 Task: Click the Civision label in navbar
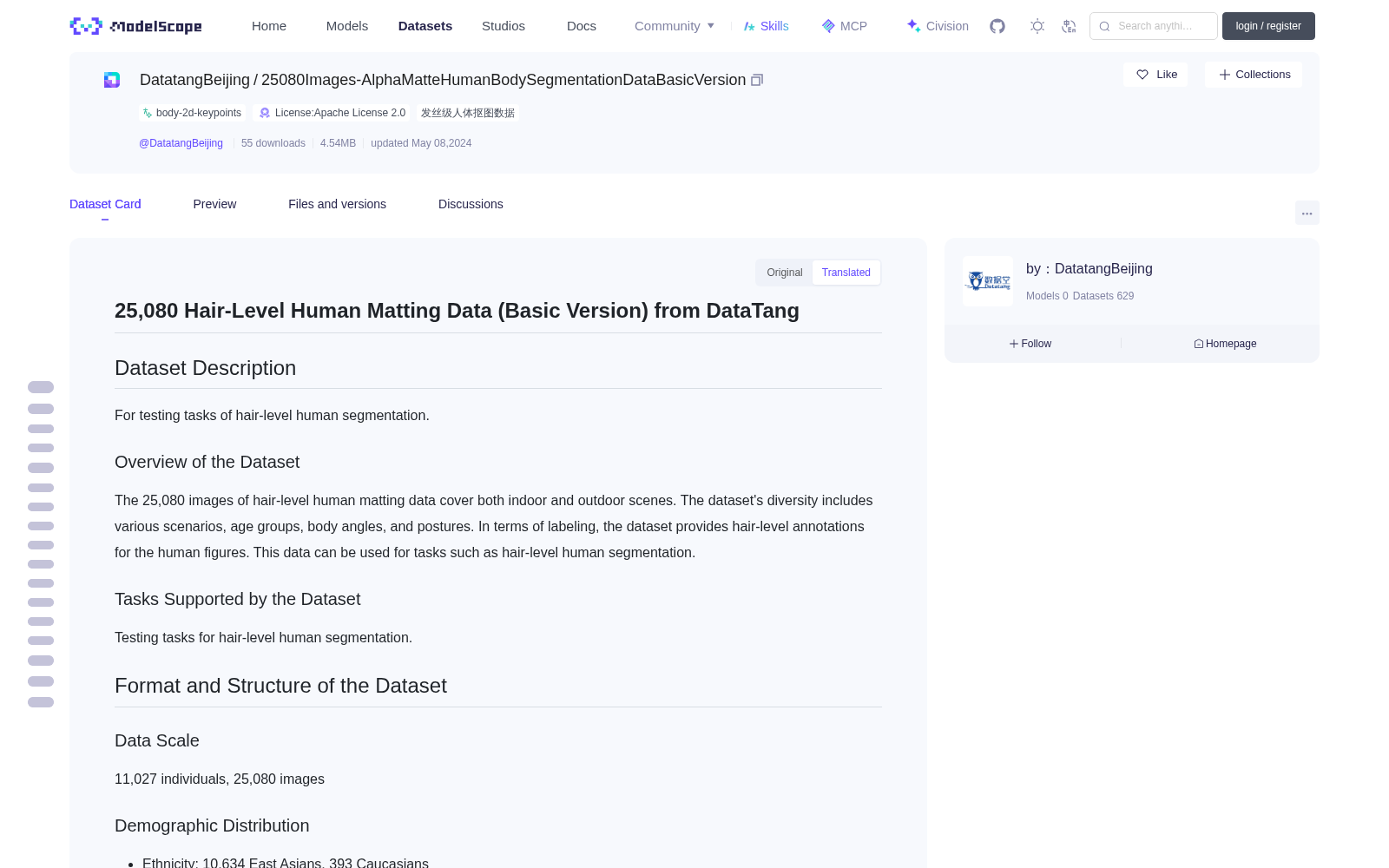tap(947, 26)
